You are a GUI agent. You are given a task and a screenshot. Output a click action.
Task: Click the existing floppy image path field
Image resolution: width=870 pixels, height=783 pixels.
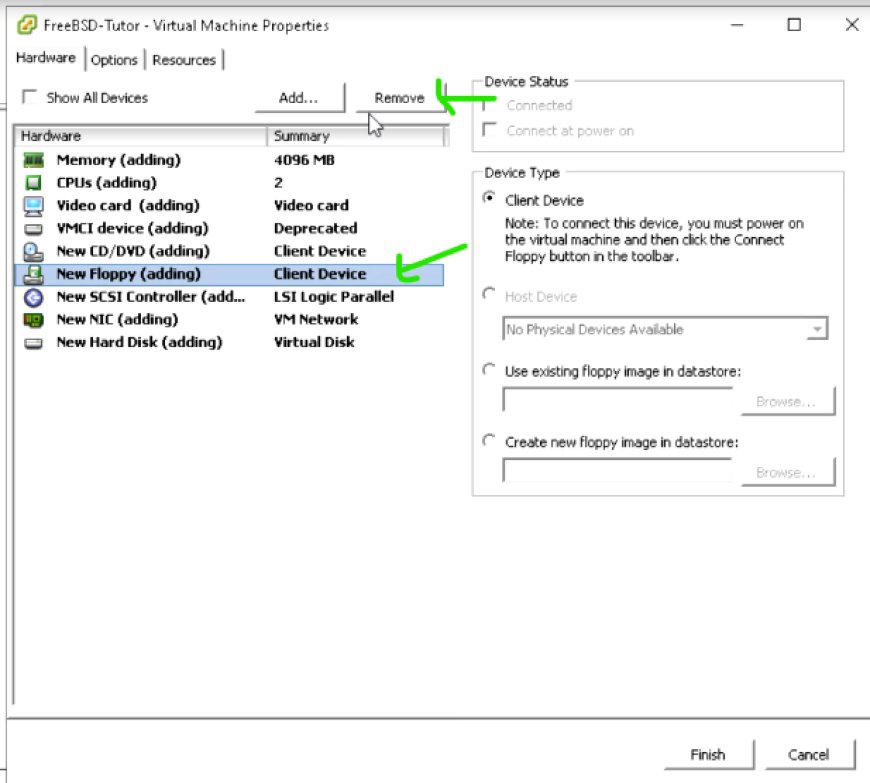(618, 400)
